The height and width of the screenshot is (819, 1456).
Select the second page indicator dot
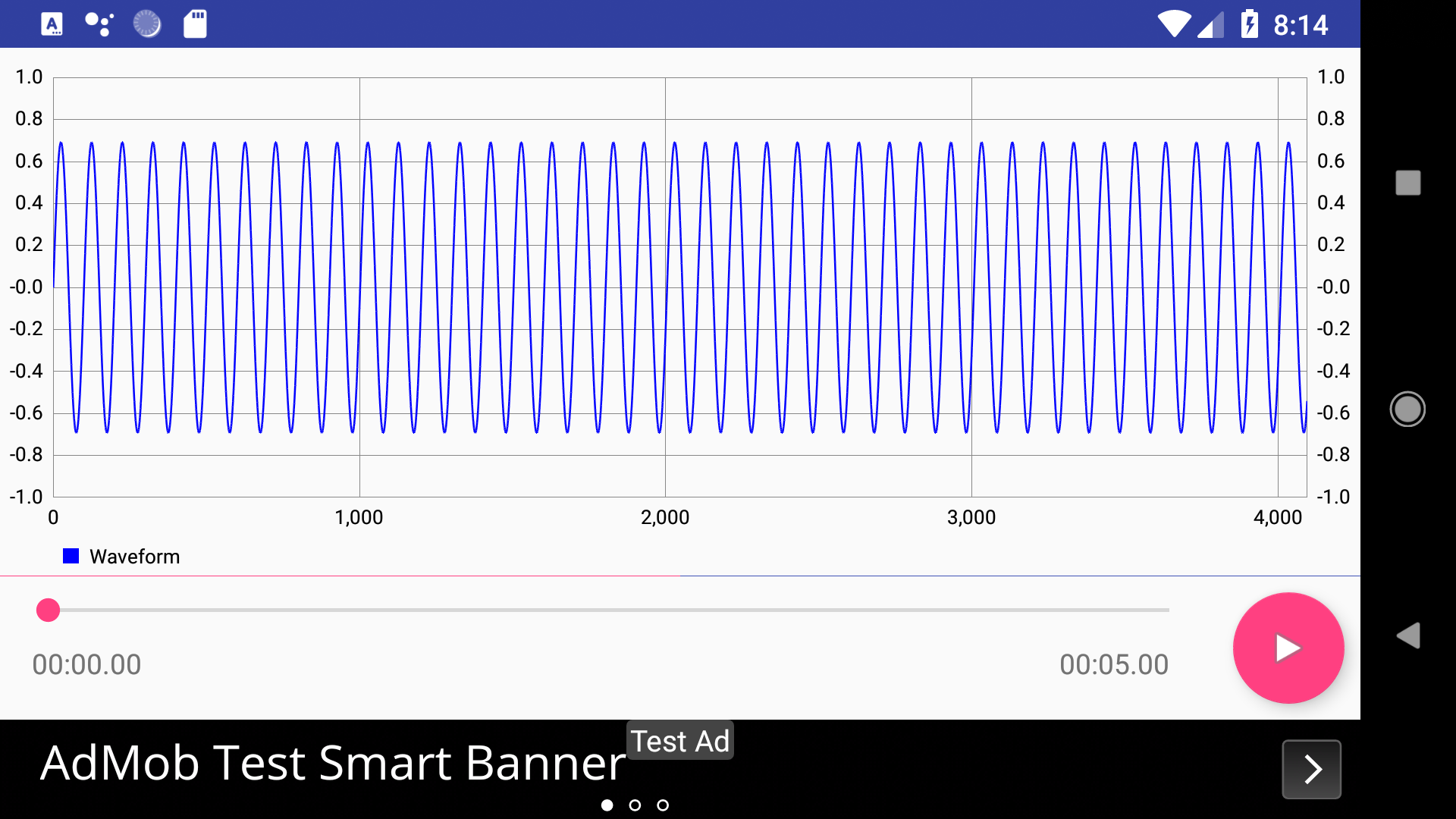tap(635, 805)
